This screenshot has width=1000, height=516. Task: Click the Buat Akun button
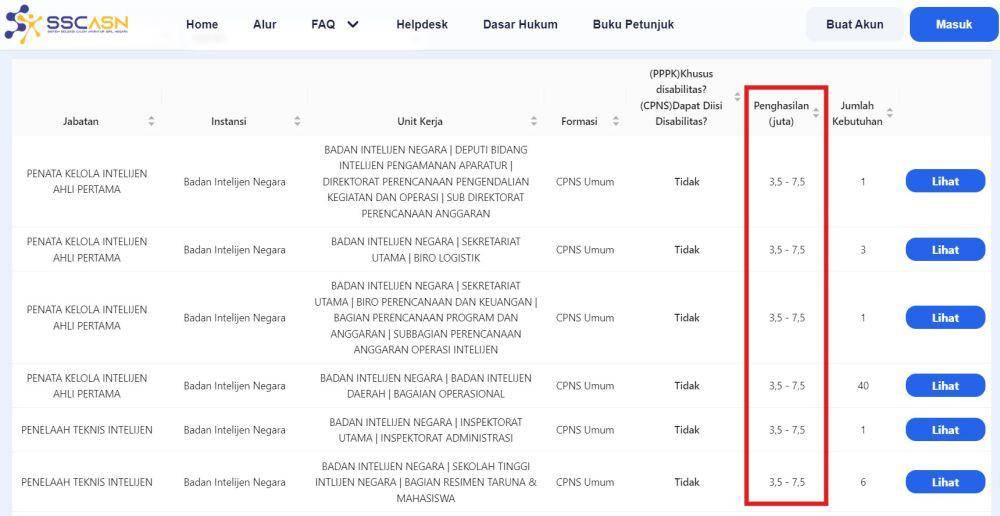[855, 24]
